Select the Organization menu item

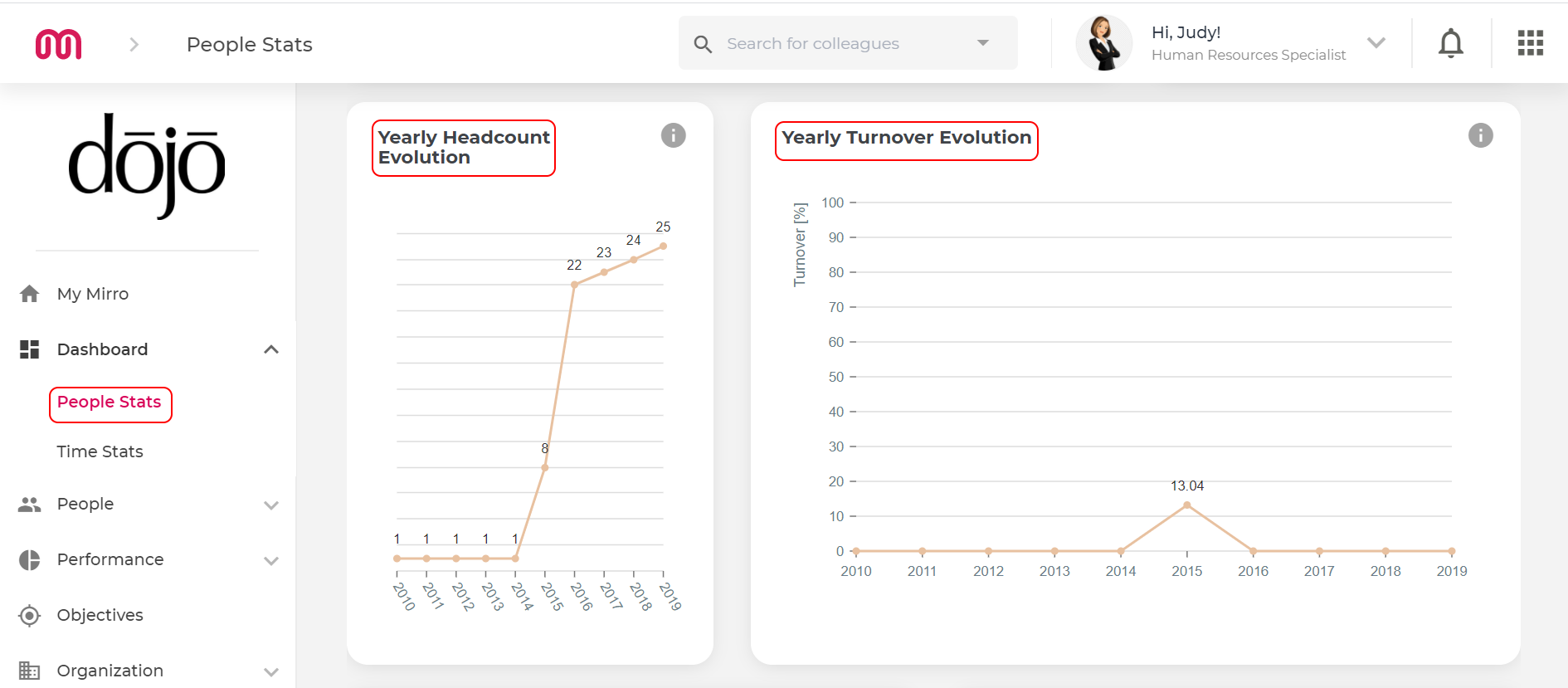coord(110,671)
